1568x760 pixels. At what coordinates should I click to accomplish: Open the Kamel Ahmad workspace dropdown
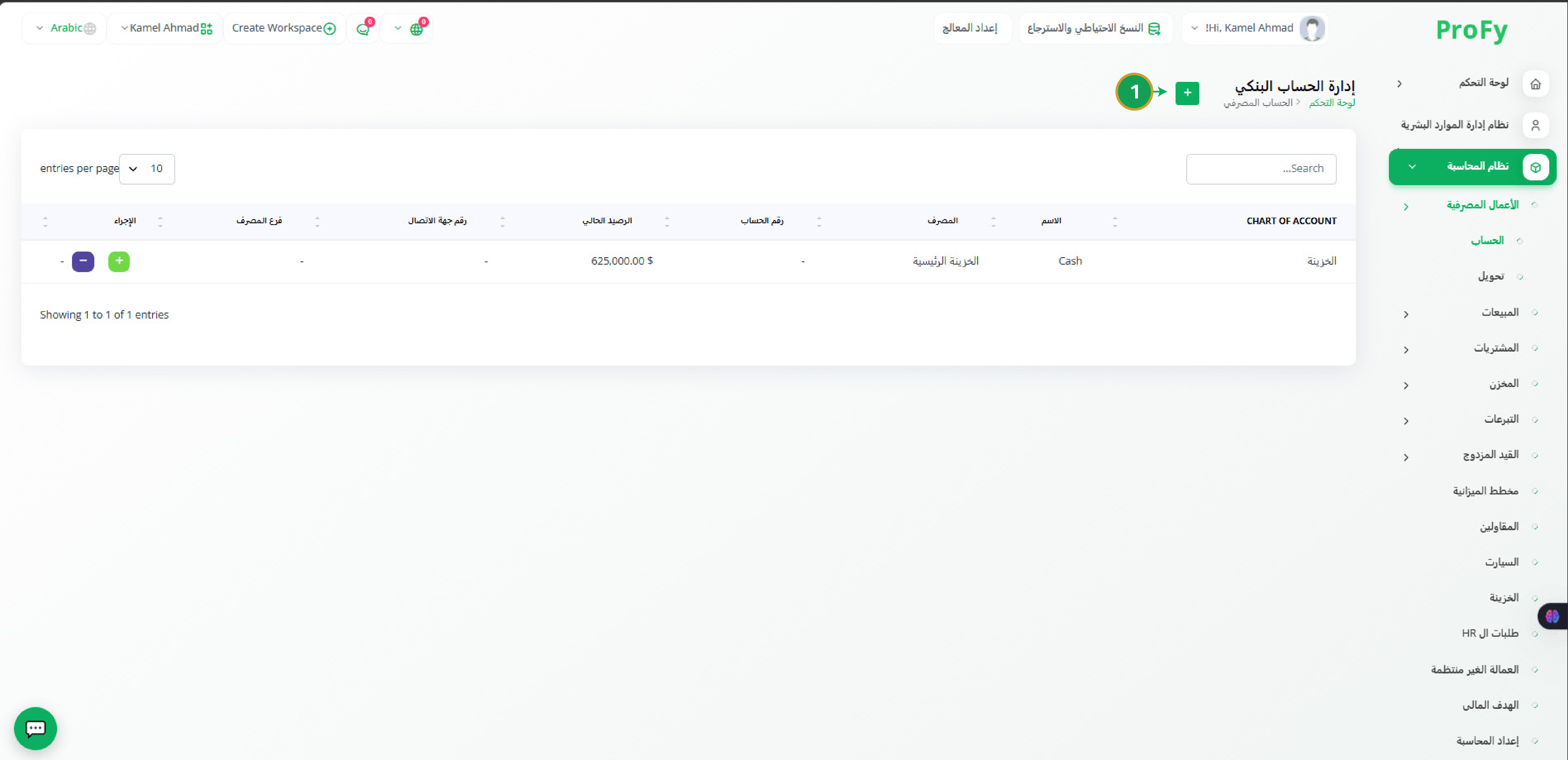point(165,28)
